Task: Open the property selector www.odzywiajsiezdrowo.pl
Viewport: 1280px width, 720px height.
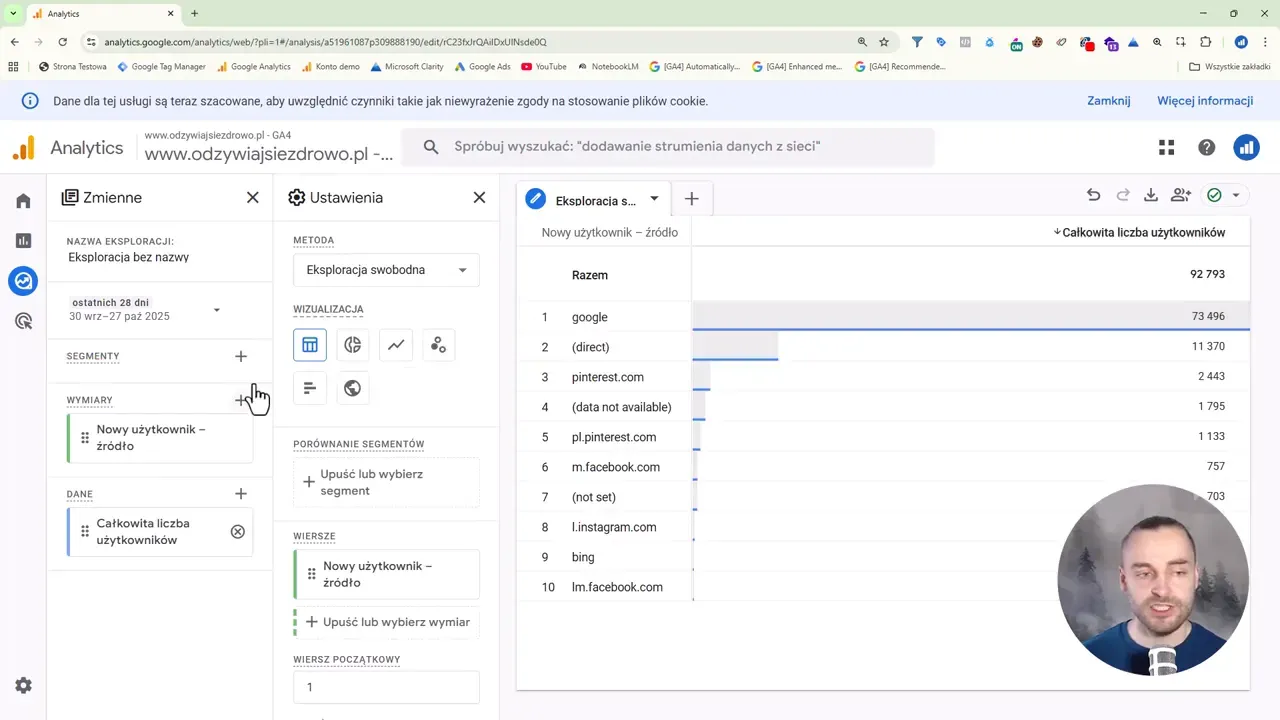Action: tap(270, 148)
